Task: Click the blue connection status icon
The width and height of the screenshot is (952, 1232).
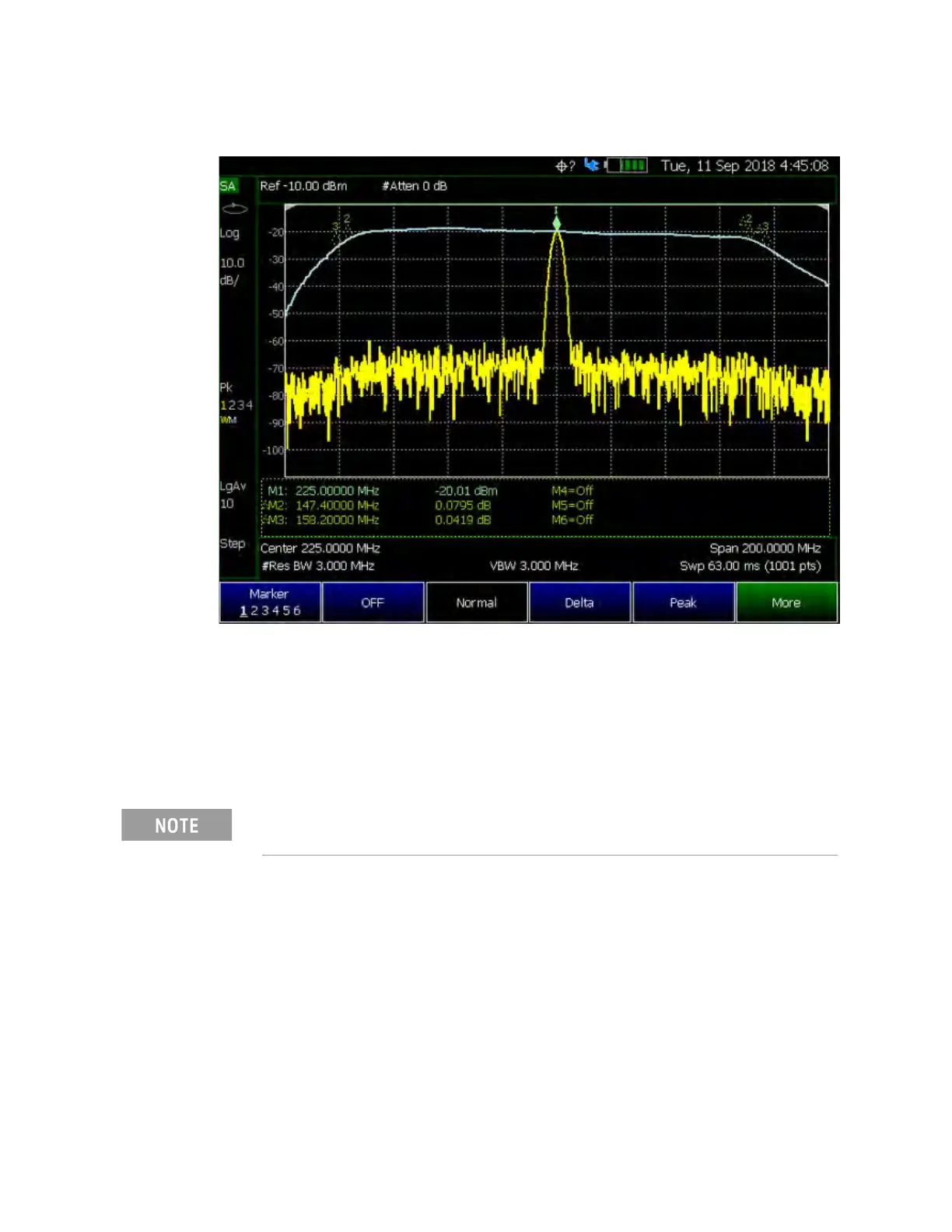Action: click(x=592, y=165)
